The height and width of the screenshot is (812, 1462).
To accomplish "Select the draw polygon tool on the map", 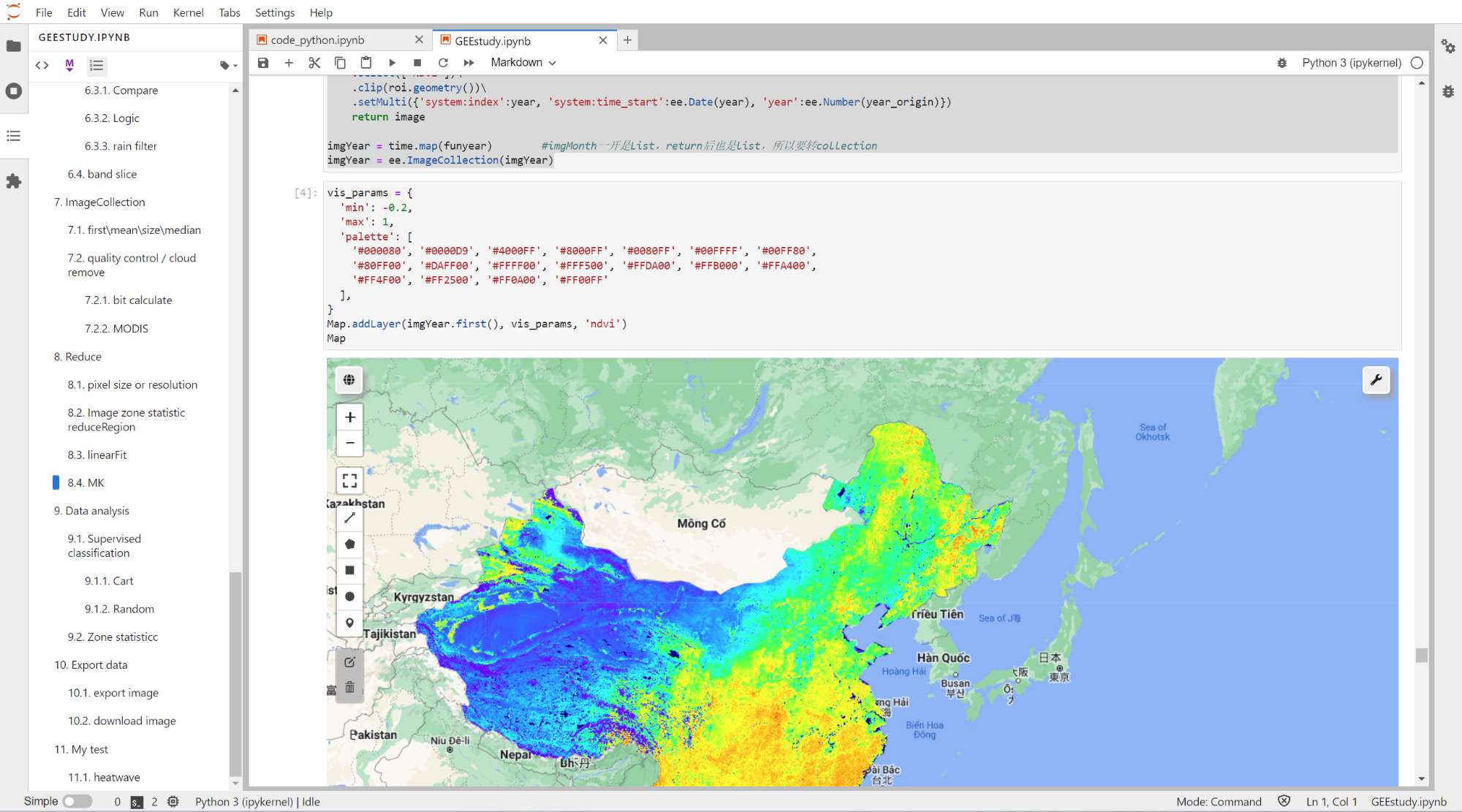I will tap(349, 544).
